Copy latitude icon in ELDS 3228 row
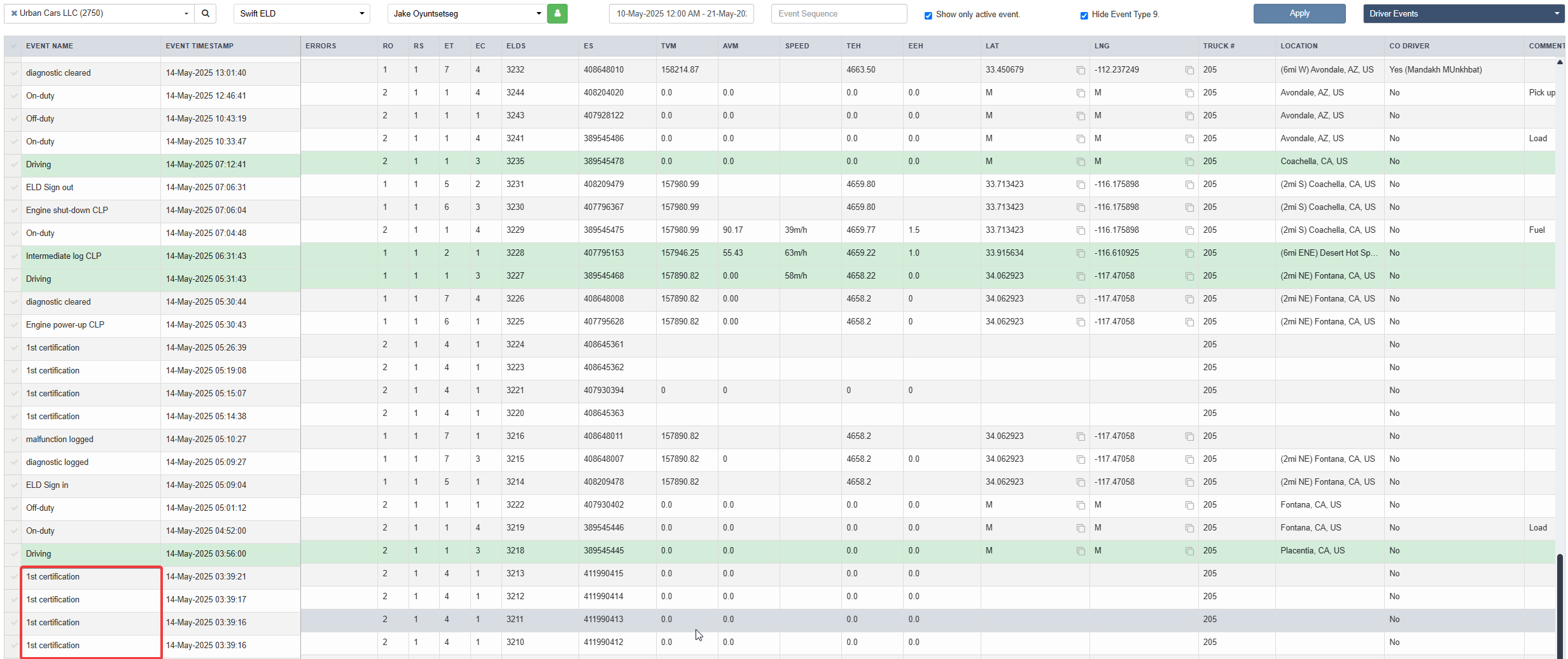 (x=1081, y=253)
